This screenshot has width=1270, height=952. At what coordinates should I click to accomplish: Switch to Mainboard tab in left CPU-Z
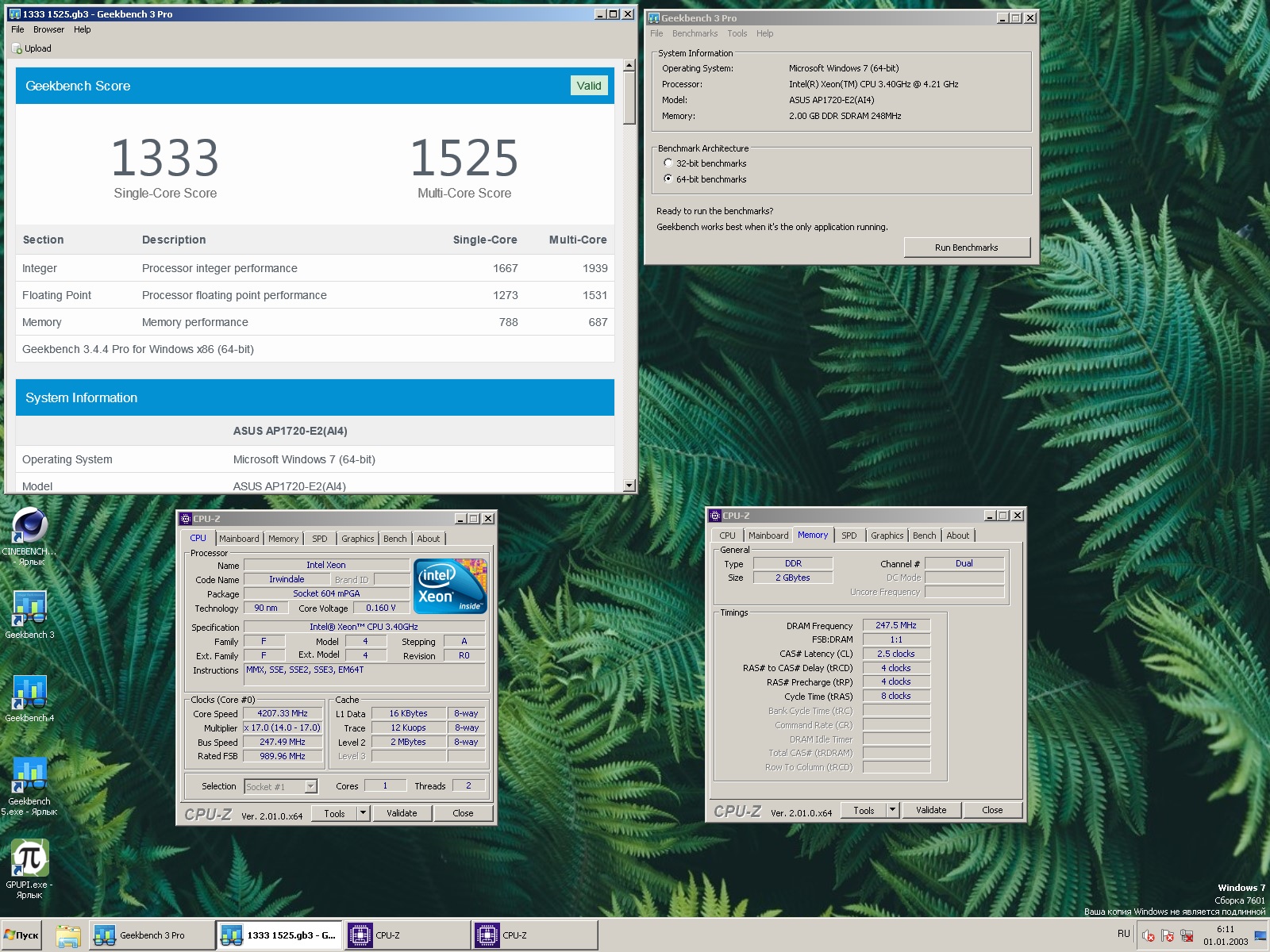pyautogui.click(x=239, y=539)
